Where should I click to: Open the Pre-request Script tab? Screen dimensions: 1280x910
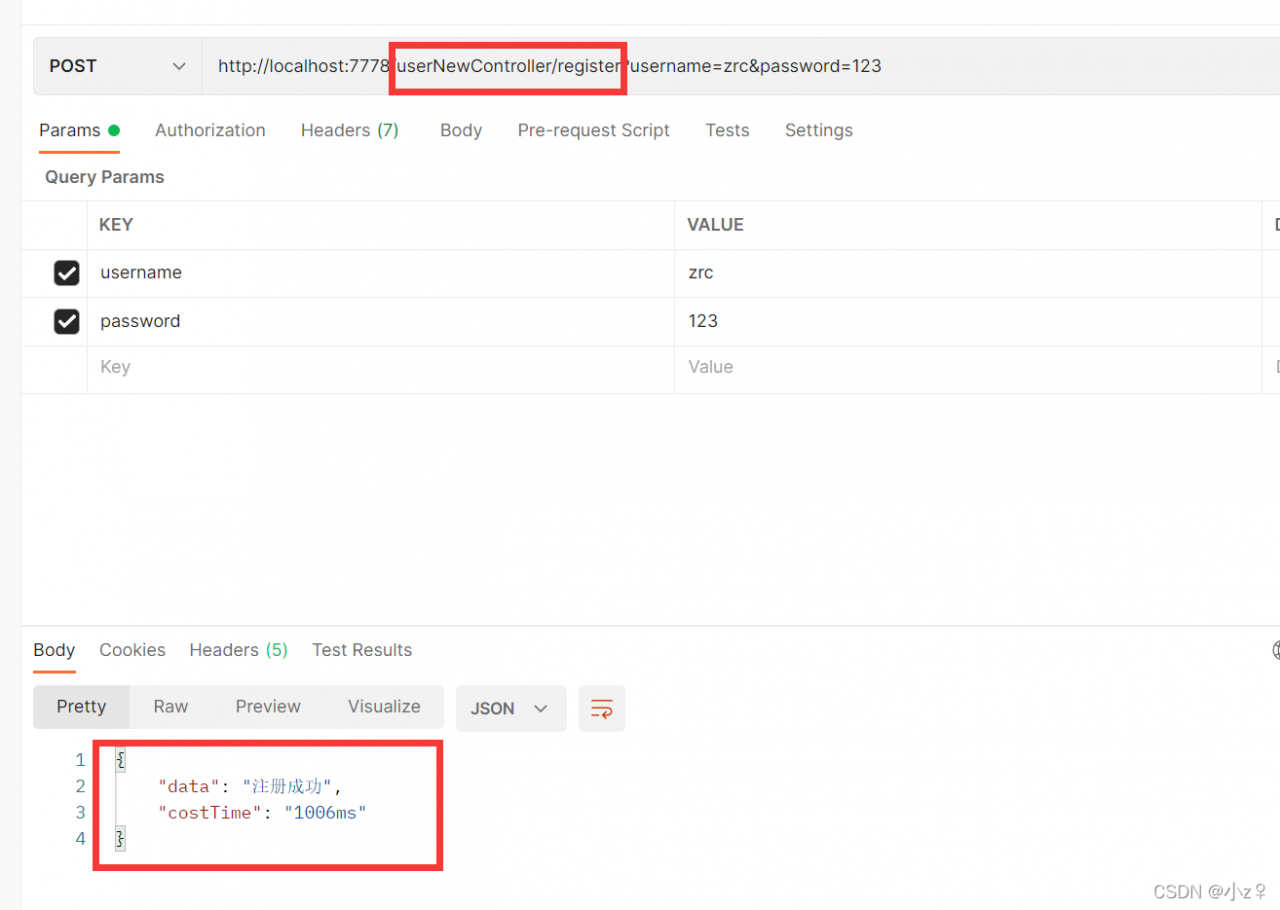(x=594, y=130)
